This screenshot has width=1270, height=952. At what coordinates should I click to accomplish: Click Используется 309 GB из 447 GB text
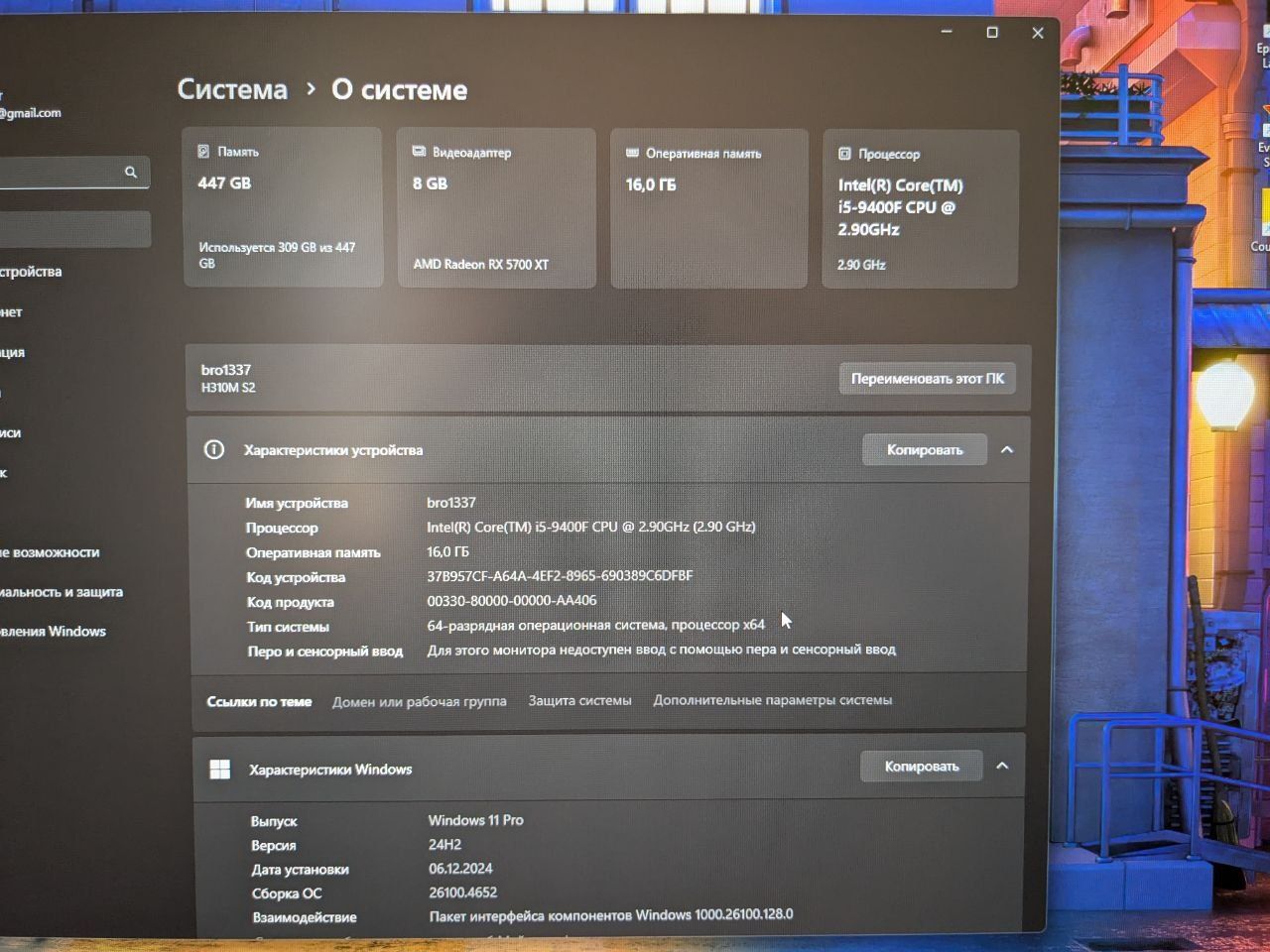(277, 256)
